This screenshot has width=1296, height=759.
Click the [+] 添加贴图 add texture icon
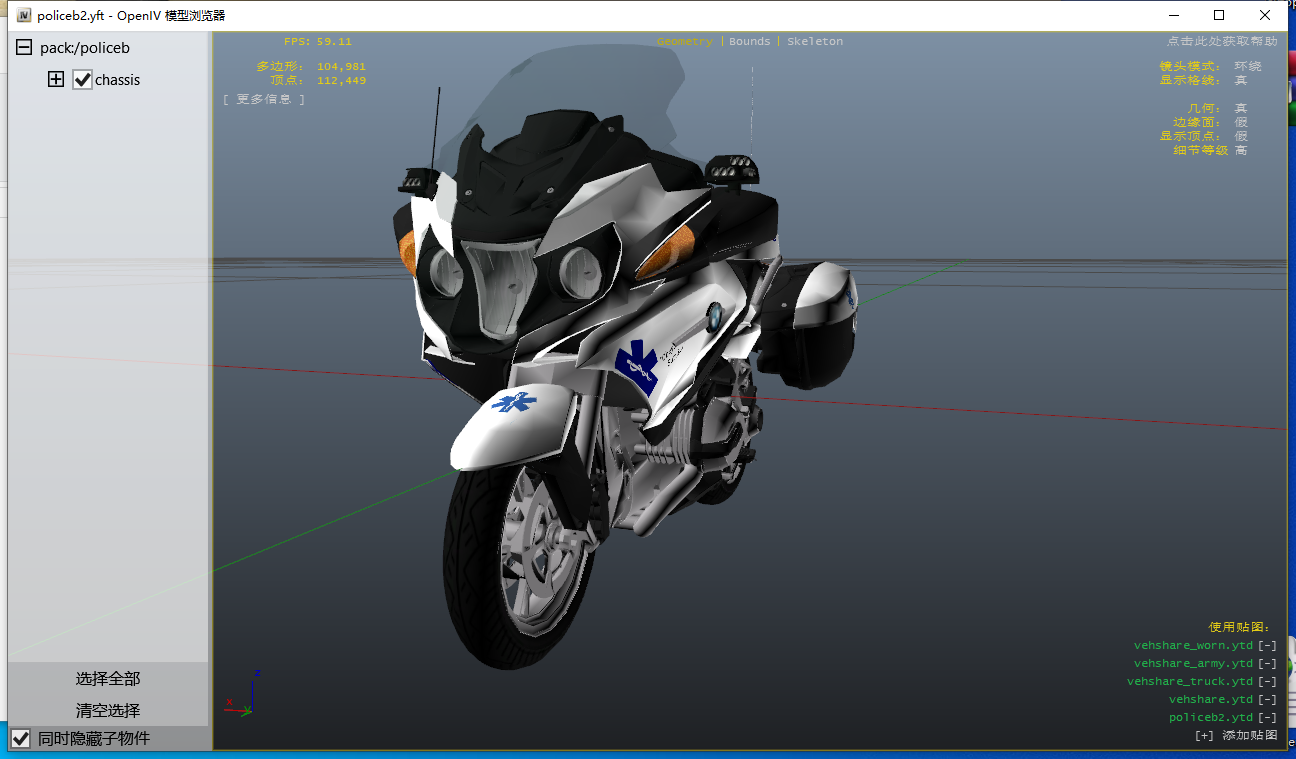(1204, 736)
